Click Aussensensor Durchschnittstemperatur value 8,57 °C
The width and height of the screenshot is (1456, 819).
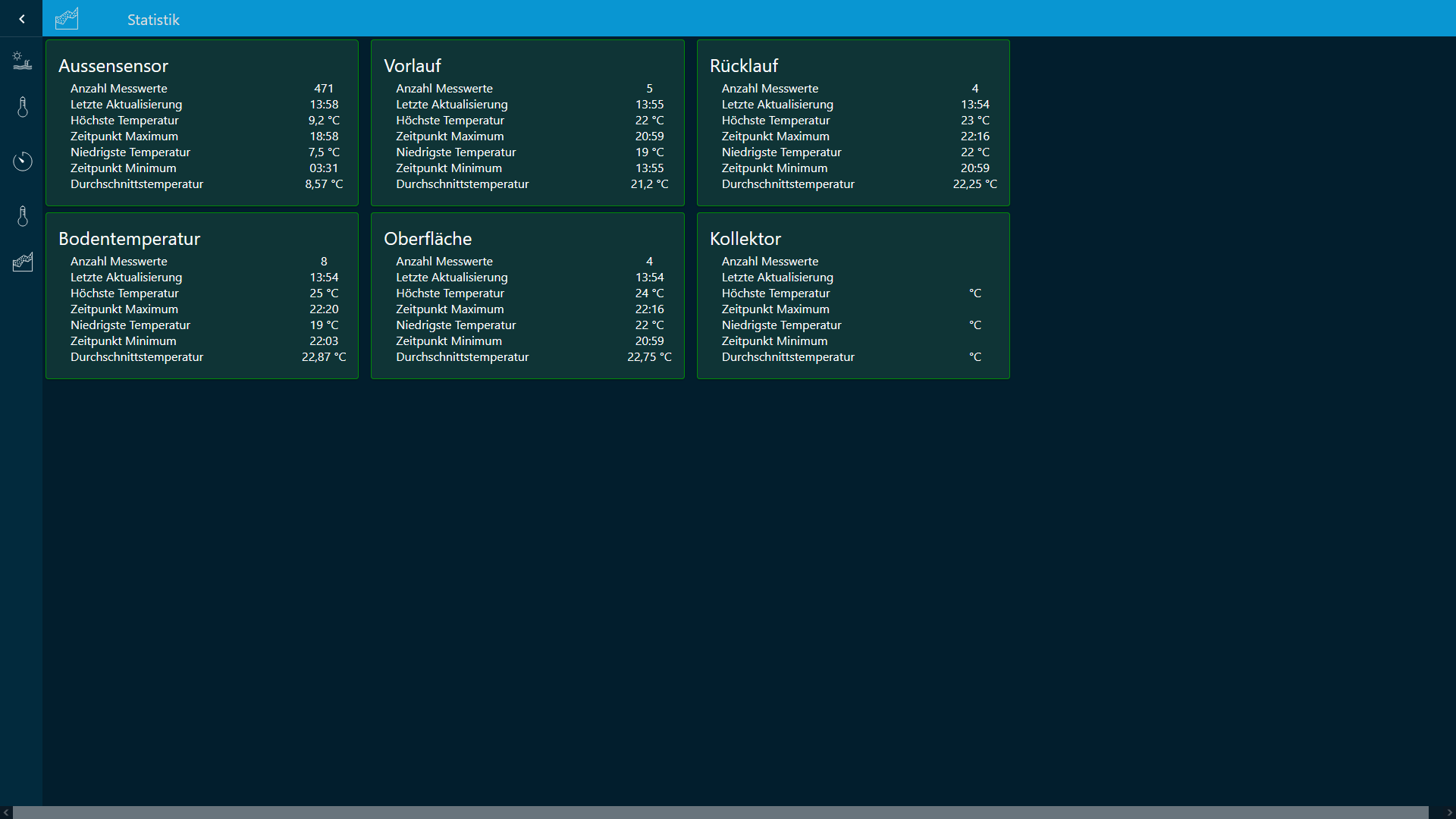click(x=324, y=184)
